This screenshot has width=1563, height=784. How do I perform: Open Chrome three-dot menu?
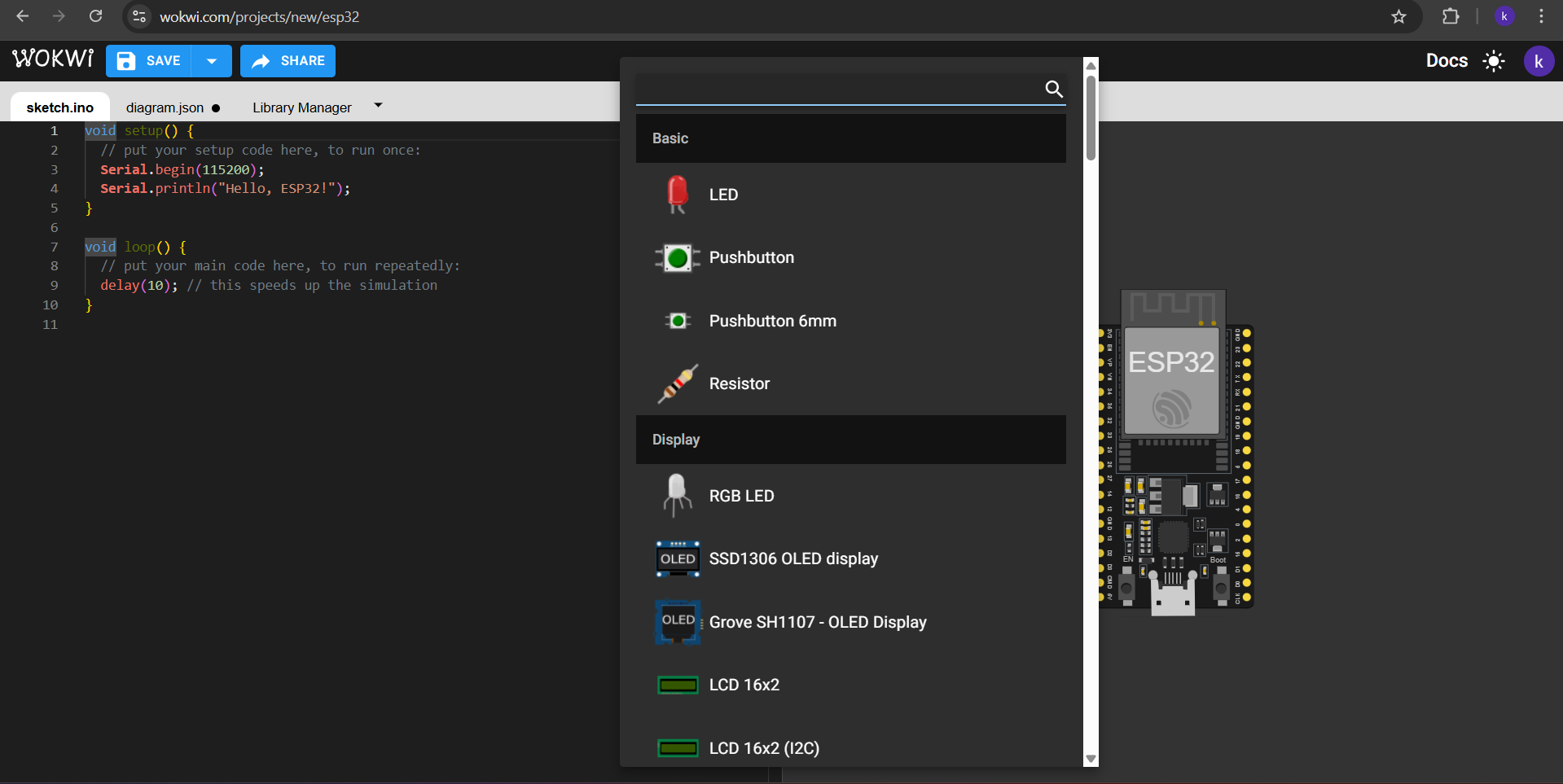pyautogui.click(x=1541, y=16)
